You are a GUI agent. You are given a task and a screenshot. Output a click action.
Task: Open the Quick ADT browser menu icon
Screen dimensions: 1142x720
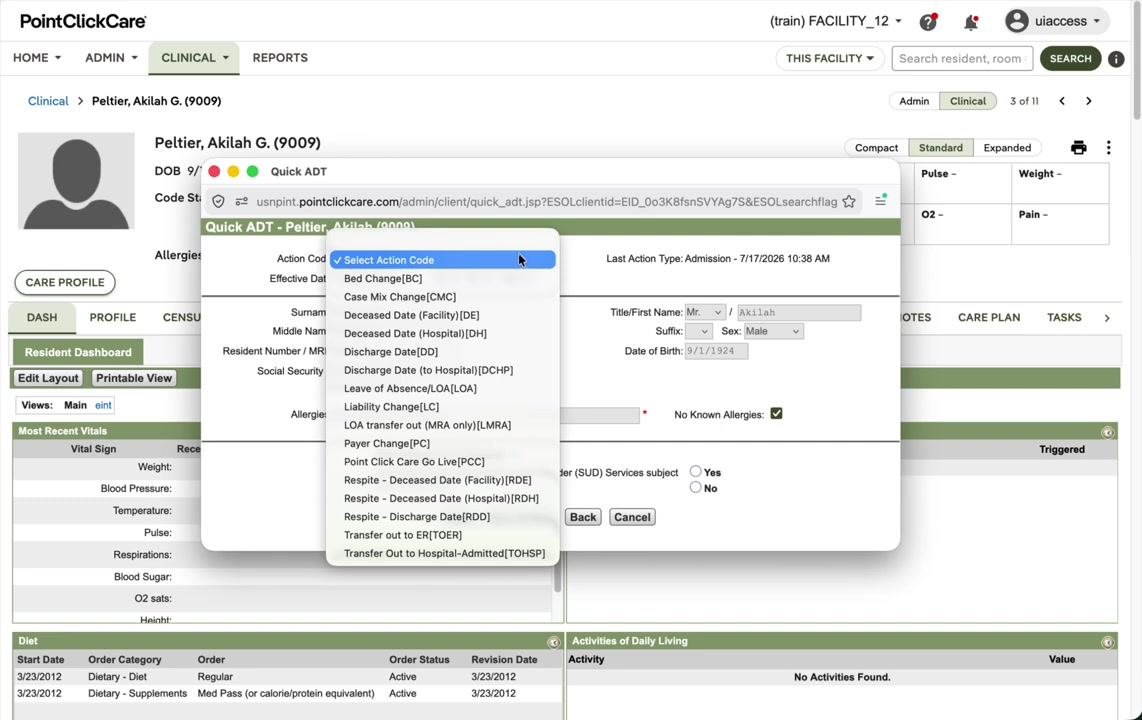pyautogui.click(x=881, y=200)
